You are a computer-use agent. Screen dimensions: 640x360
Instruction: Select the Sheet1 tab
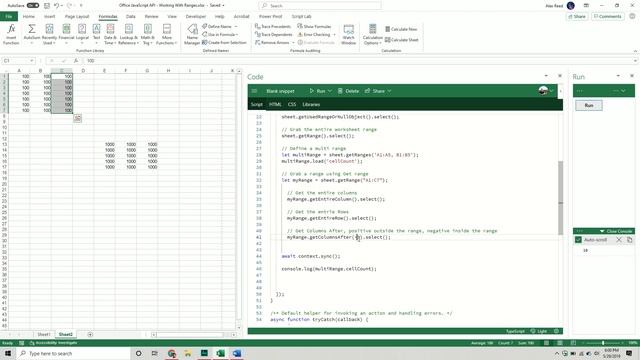(x=44, y=334)
